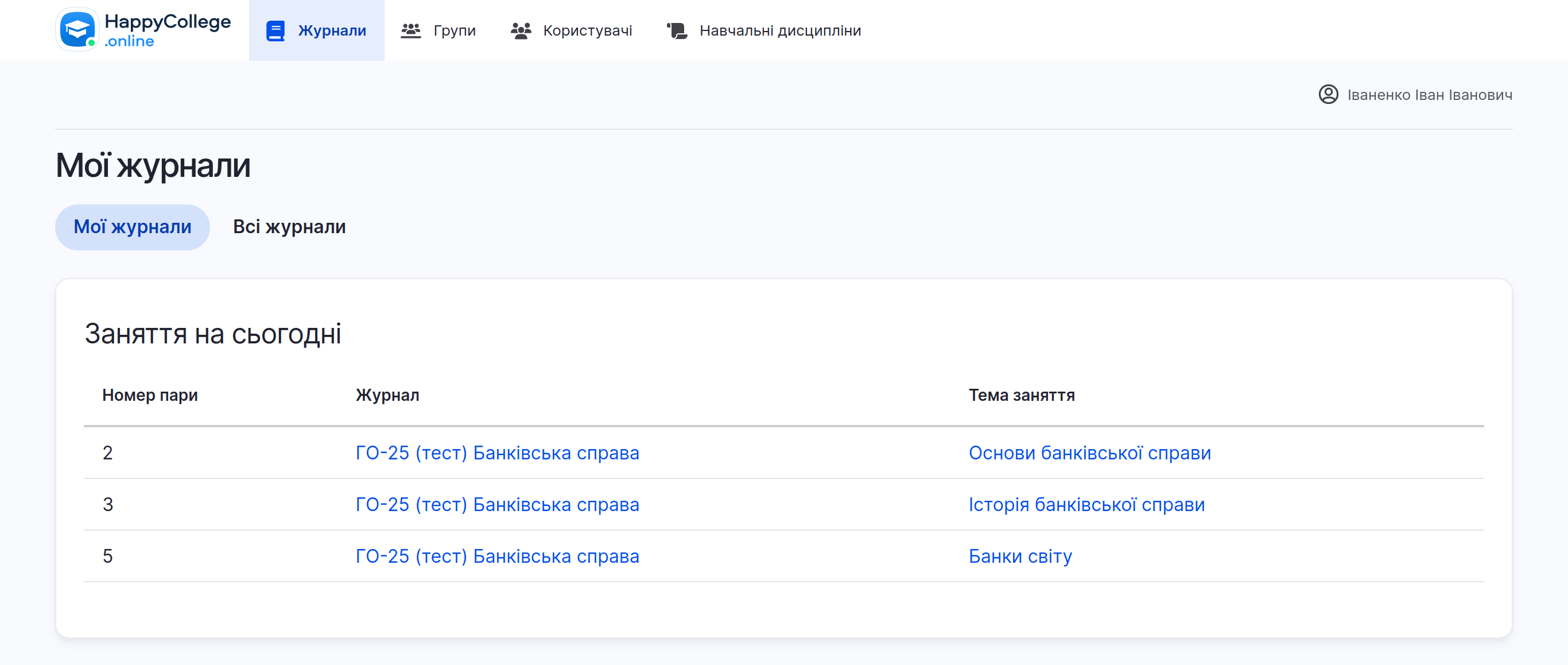
Task: Click the blue journal book icon
Action: (275, 30)
